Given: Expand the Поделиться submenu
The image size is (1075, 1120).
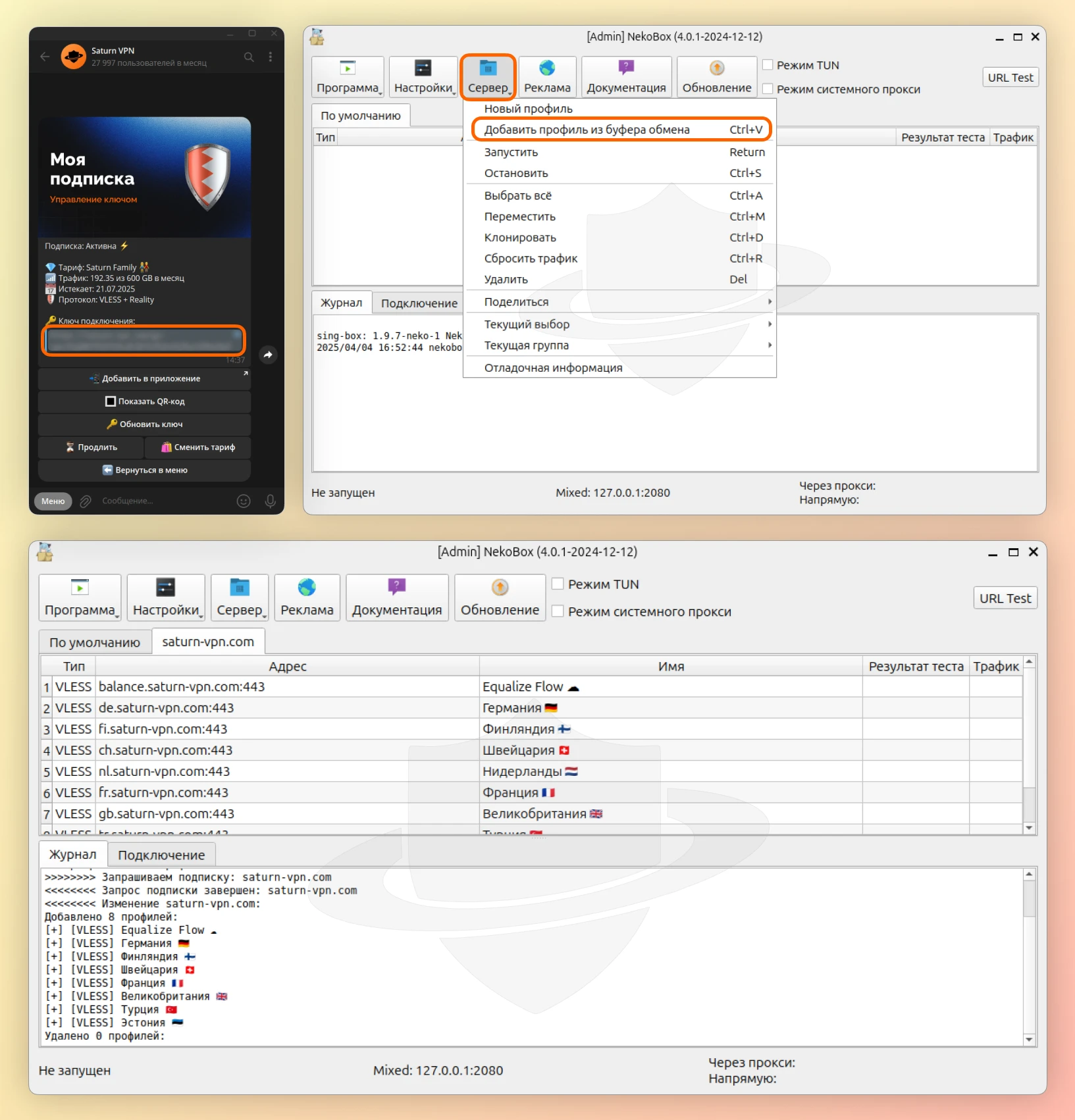Looking at the screenshot, I should click(619, 302).
